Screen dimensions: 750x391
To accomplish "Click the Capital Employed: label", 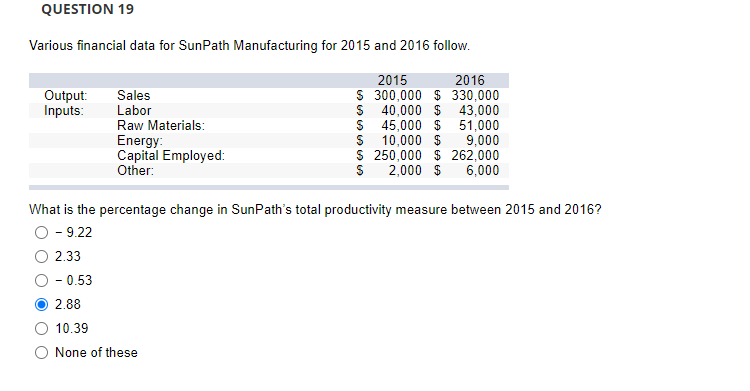I will click(171, 156).
